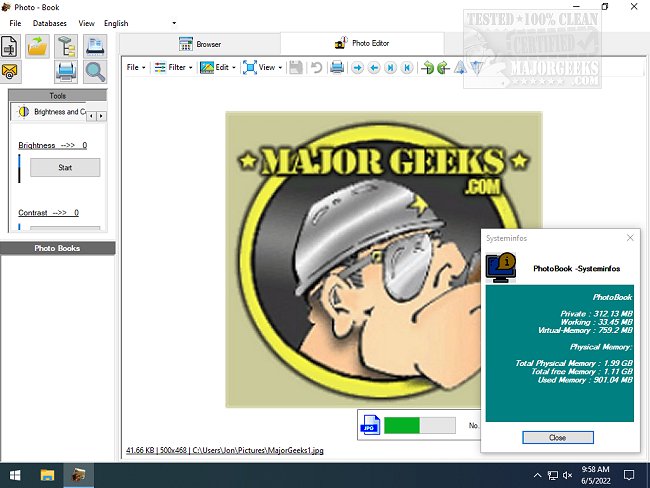Open File Explorer from the taskbar
The height and width of the screenshot is (488, 650).
click(47, 475)
